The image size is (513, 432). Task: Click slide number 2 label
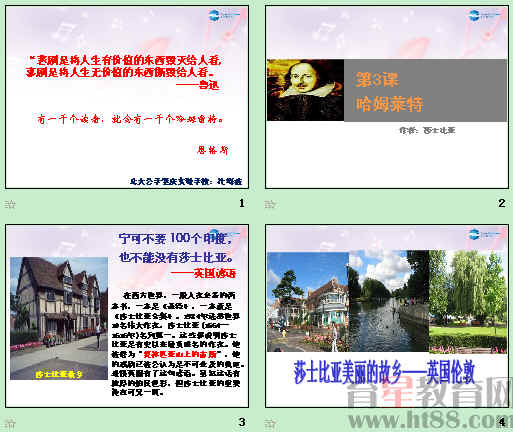(502, 203)
